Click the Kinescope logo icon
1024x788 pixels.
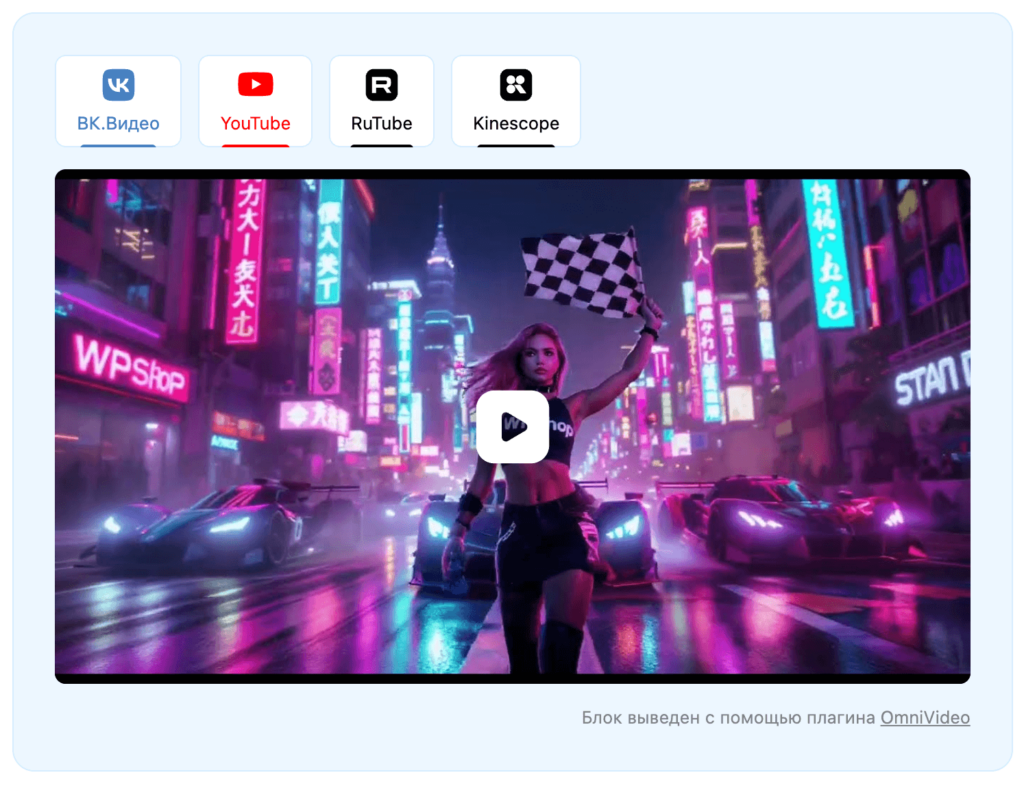[516, 85]
